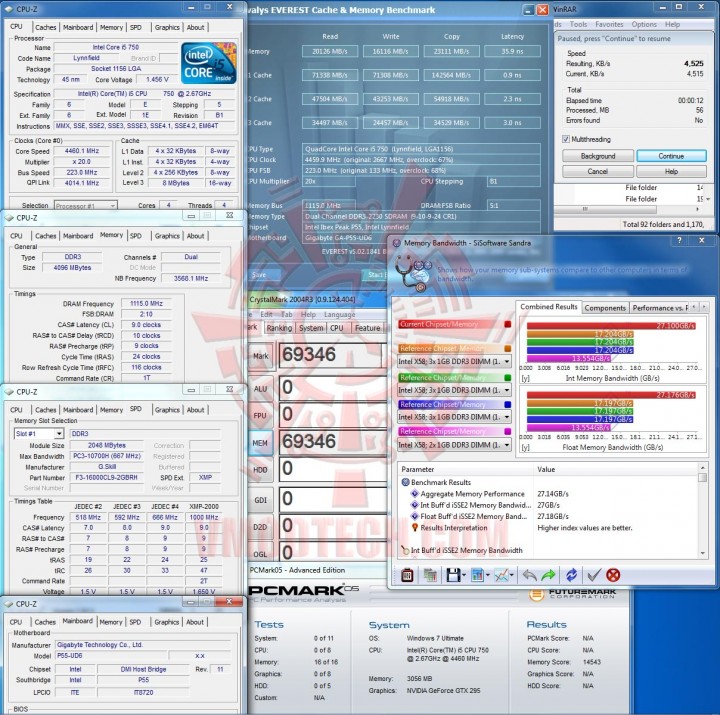The width and height of the screenshot is (720, 715).
Task: Click the GDI benchmark button in CrystalMark
Action: tap(260, 500)
